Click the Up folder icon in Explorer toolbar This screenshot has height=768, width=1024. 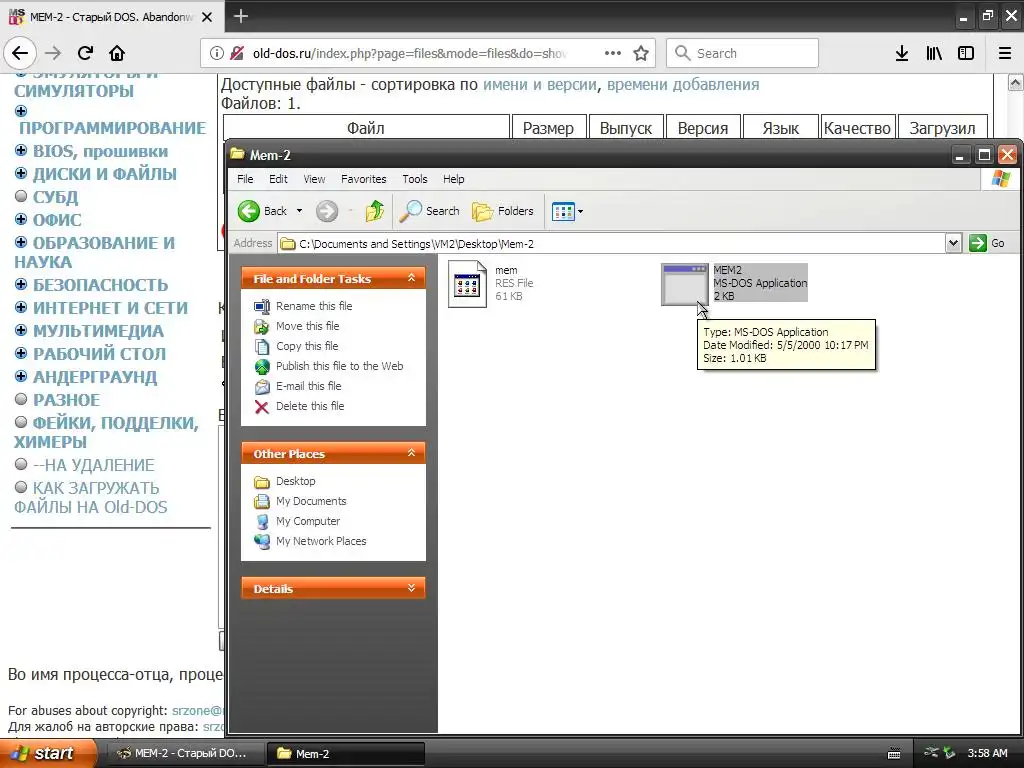tap(374, 211)
